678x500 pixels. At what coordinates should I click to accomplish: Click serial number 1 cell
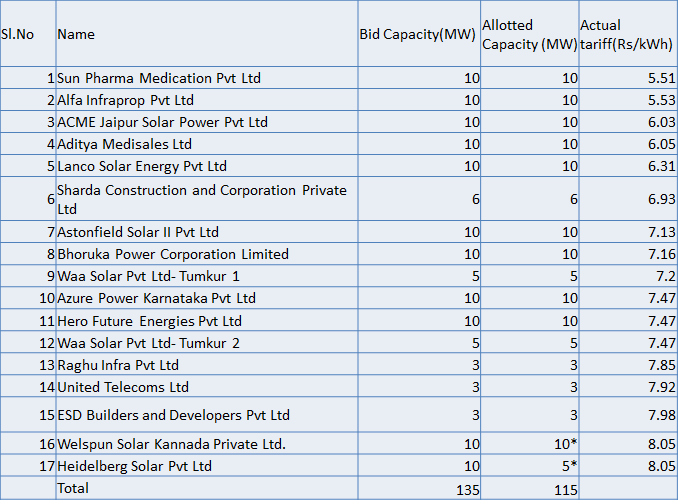point(28,78)
